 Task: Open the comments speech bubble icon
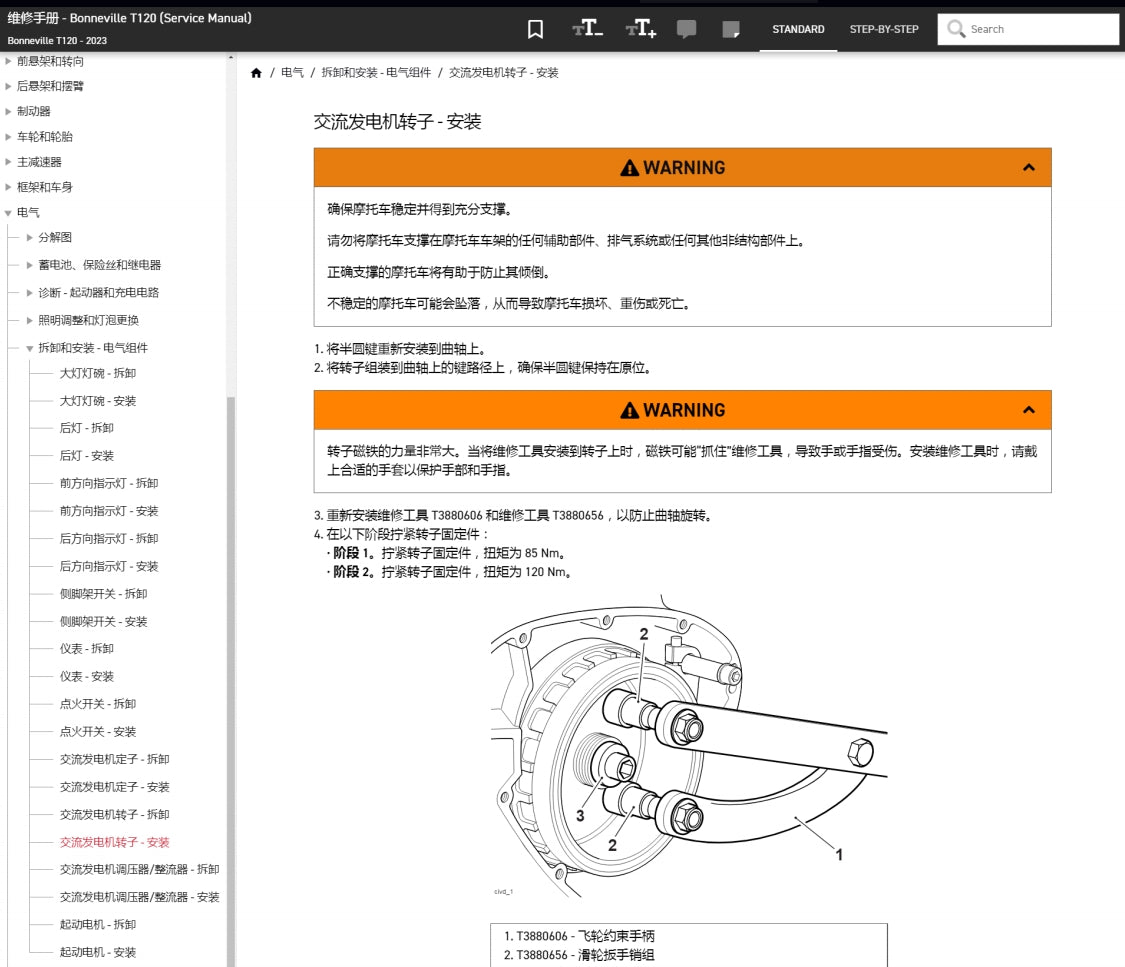click(687, 29)
